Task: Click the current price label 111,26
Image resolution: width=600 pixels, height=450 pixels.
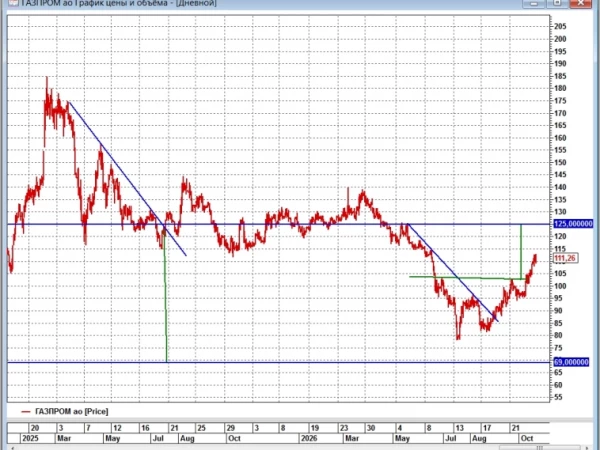Action: point(565,258)
